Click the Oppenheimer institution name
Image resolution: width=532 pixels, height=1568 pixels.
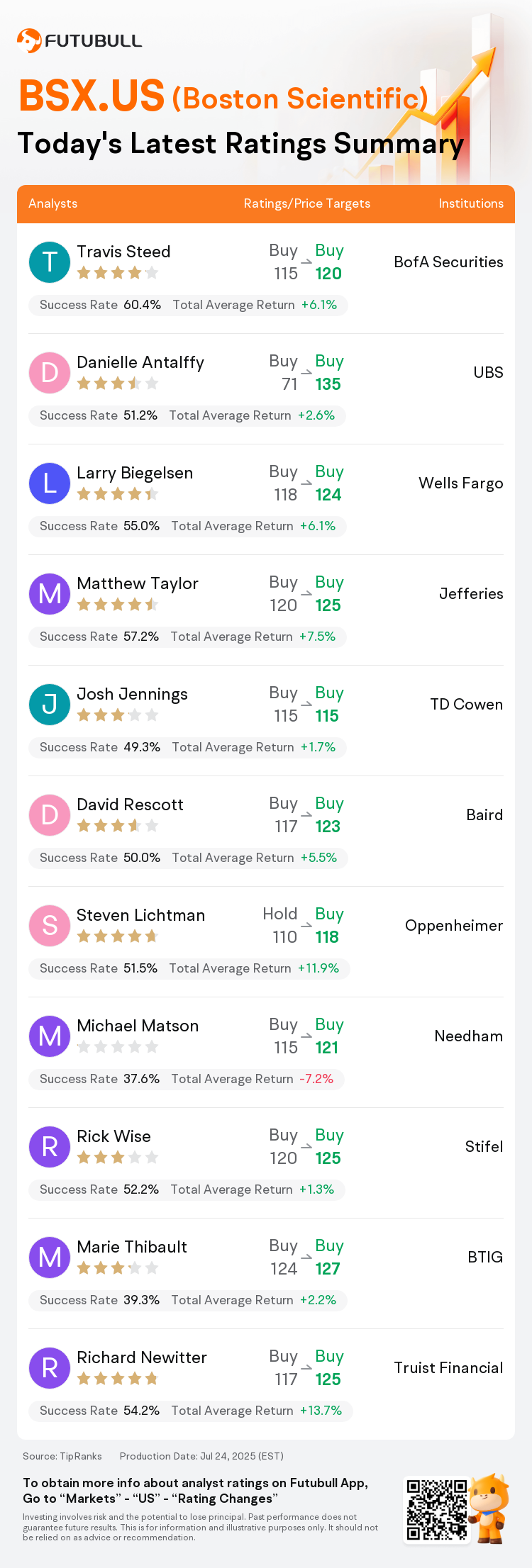(454, 925)
